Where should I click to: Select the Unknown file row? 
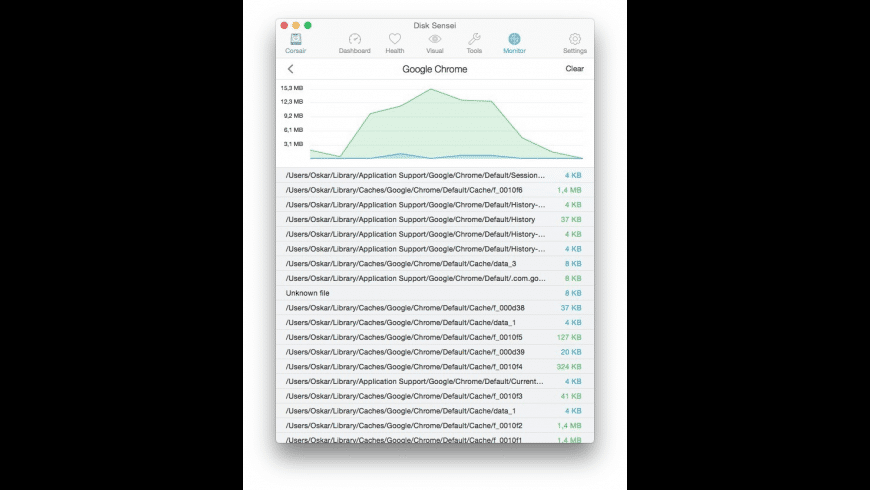click(x=434, y=293)
